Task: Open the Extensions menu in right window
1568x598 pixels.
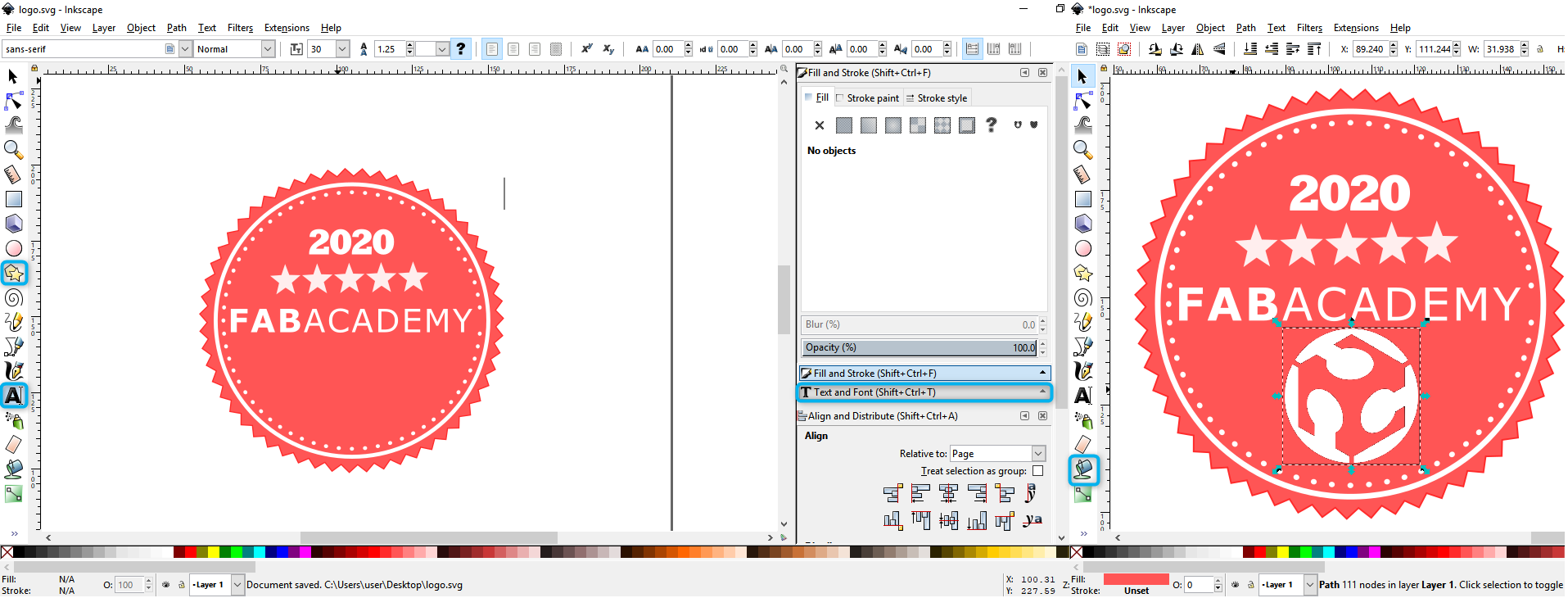Action: coord(1356,28)
